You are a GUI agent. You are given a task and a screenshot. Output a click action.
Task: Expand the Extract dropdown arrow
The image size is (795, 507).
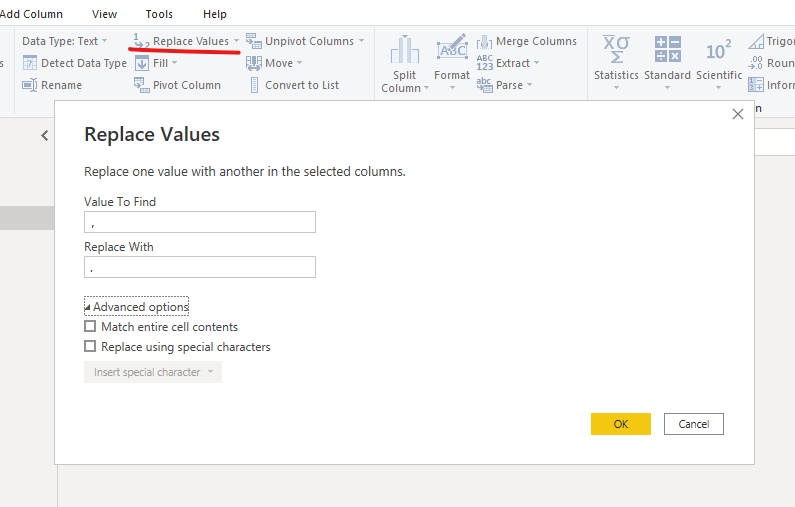coord(536,63)
